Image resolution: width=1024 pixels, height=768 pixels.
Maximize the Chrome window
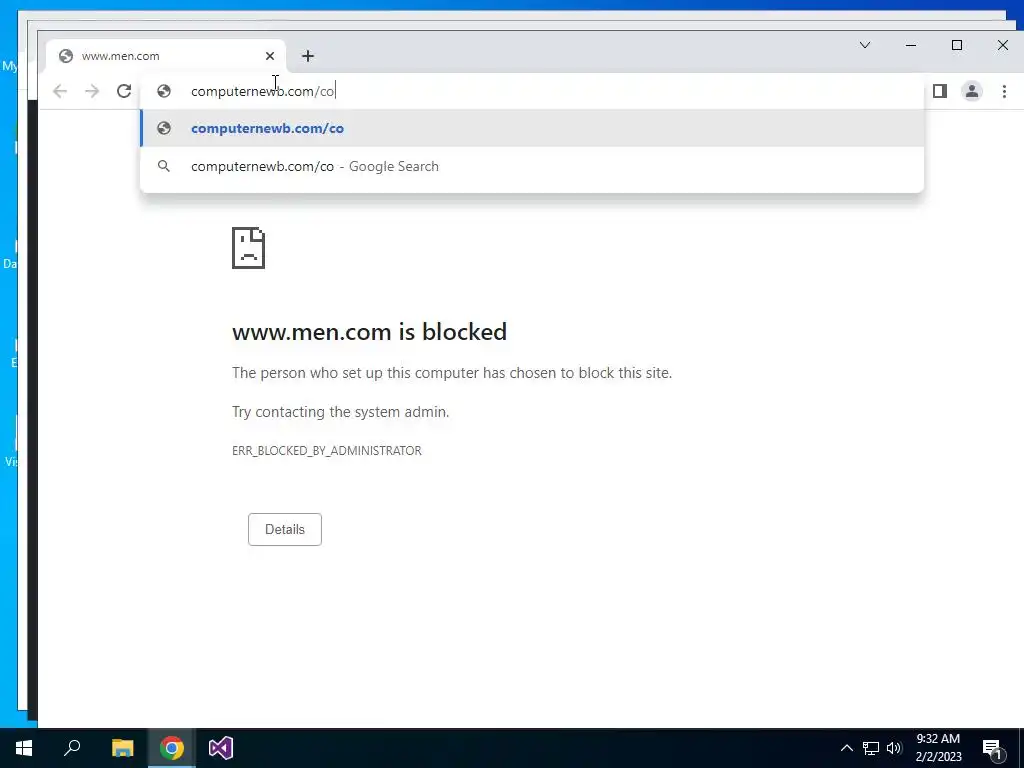pos(957,45)
